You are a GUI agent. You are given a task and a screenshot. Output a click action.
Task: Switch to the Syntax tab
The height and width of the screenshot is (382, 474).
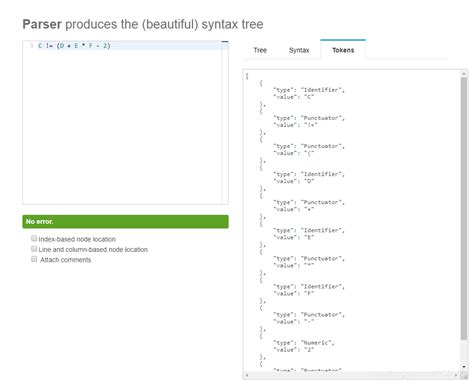click(299, 50)
